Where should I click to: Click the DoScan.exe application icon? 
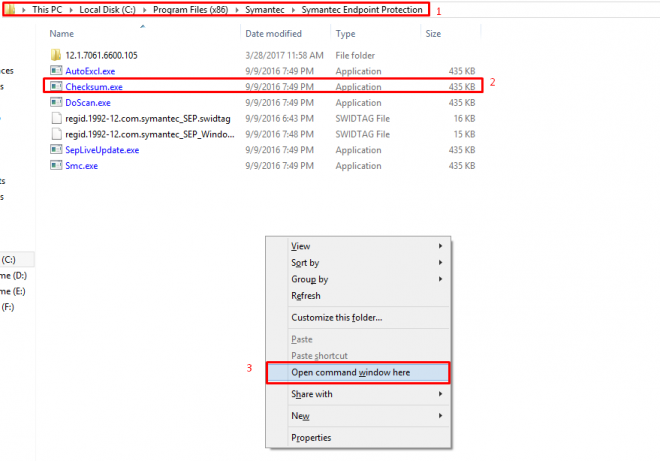56,102
